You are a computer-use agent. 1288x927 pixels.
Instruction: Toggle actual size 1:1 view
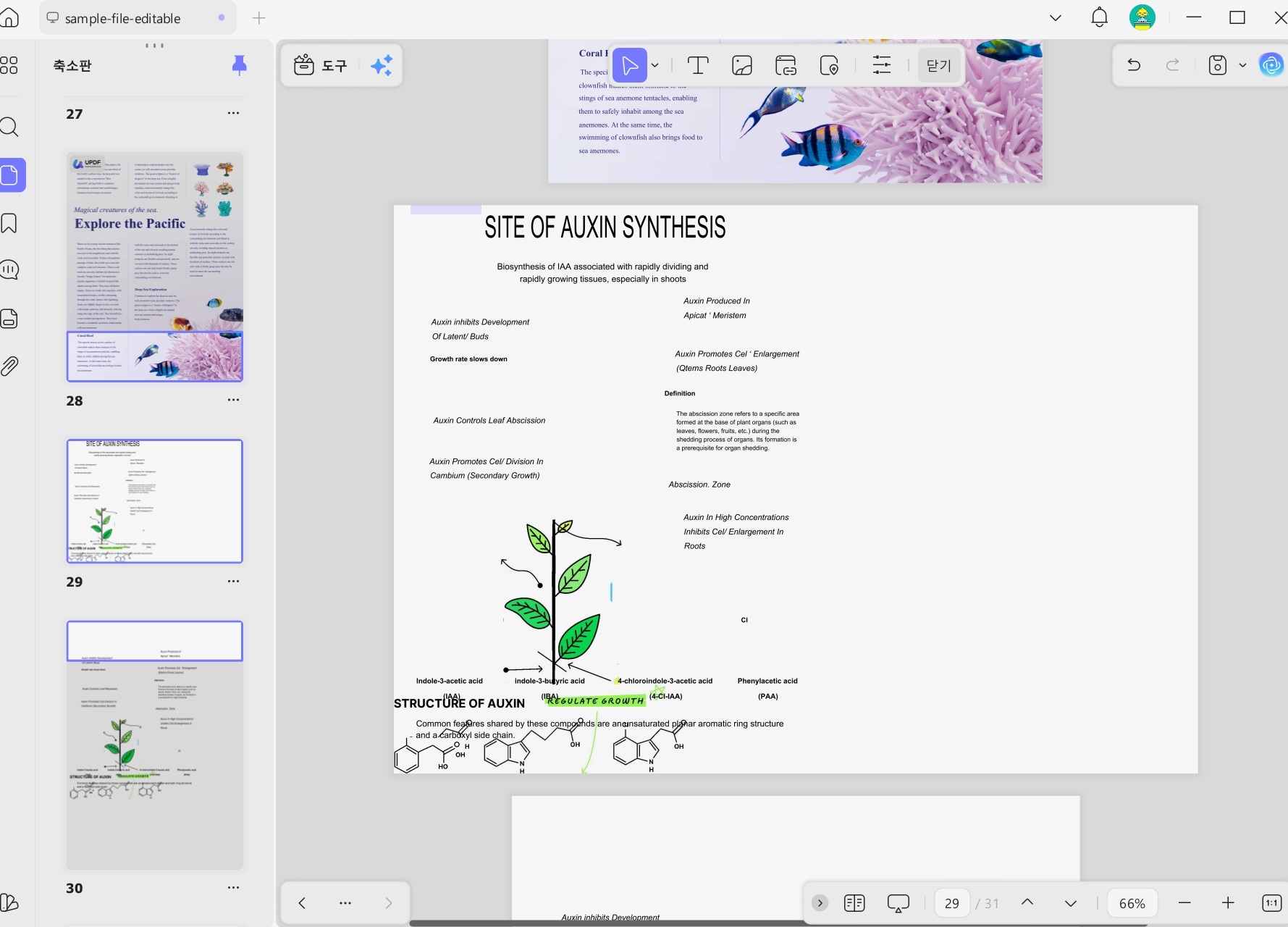[x=1271, y=903]
